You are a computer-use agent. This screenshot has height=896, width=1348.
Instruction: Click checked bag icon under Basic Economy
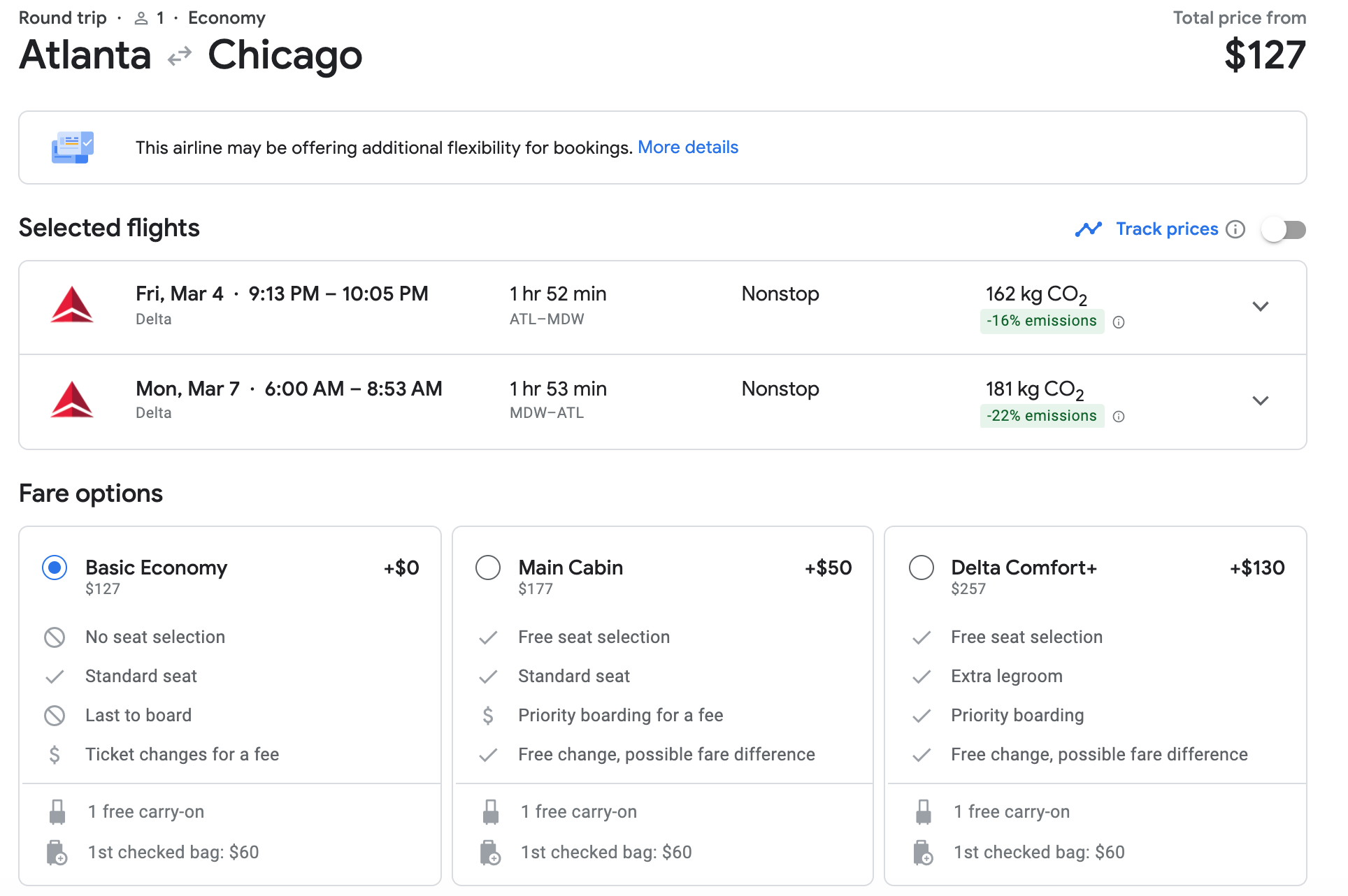[x=57, y=853]
